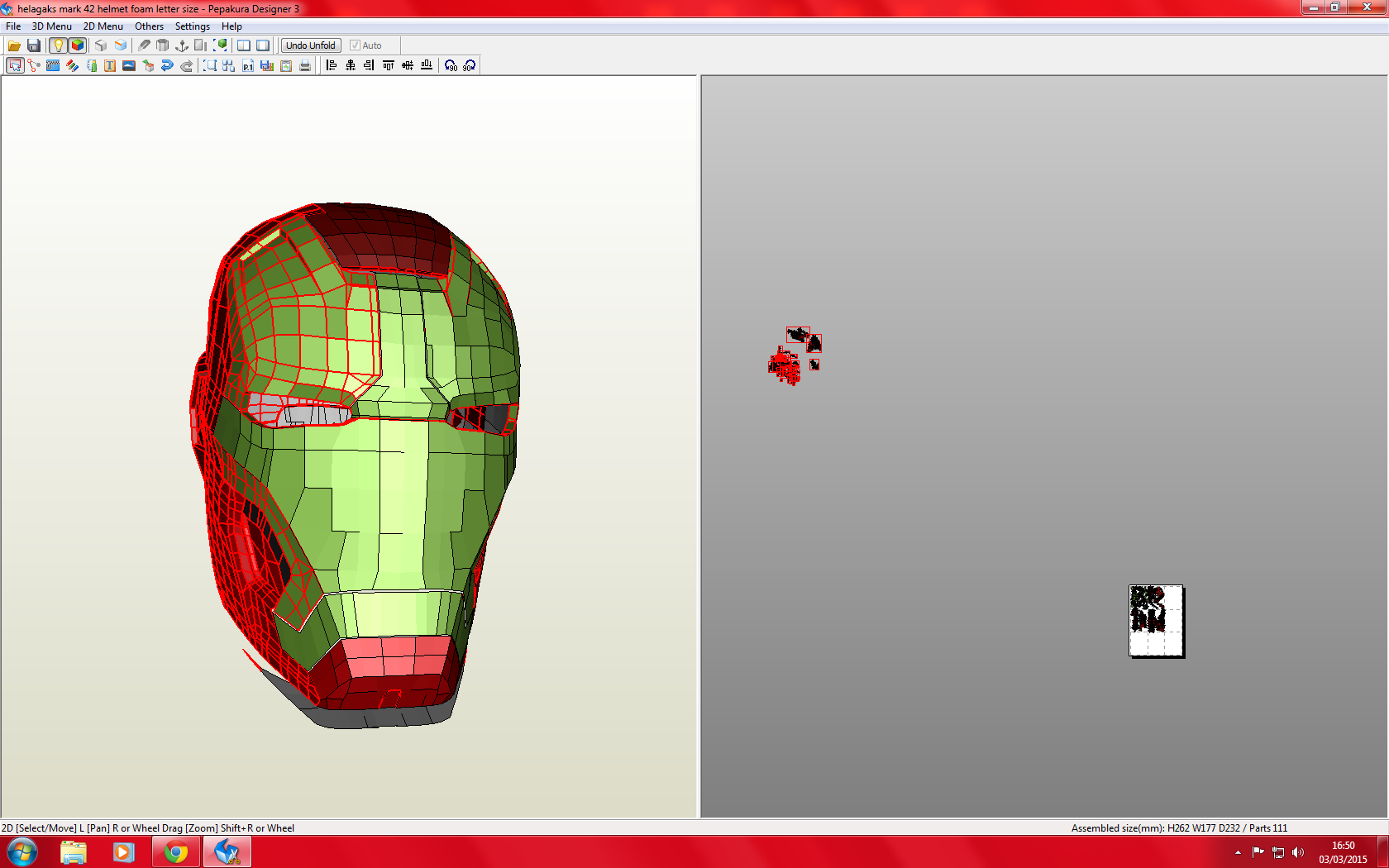Viewport: 1389px width, 868px height.
Task: Click the blue undo arrow icon
Action: pos(167,65)
